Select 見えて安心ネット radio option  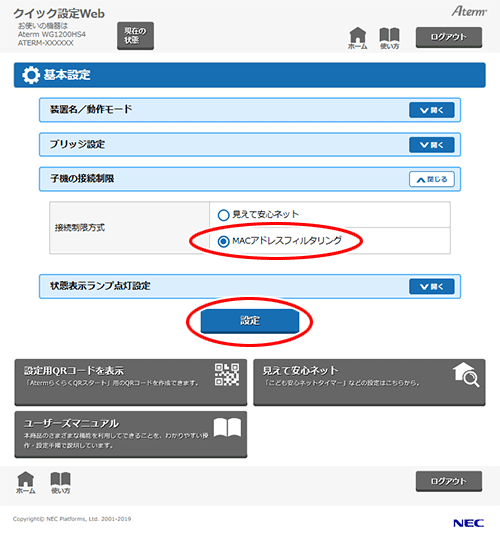click(x=223, y=215)
